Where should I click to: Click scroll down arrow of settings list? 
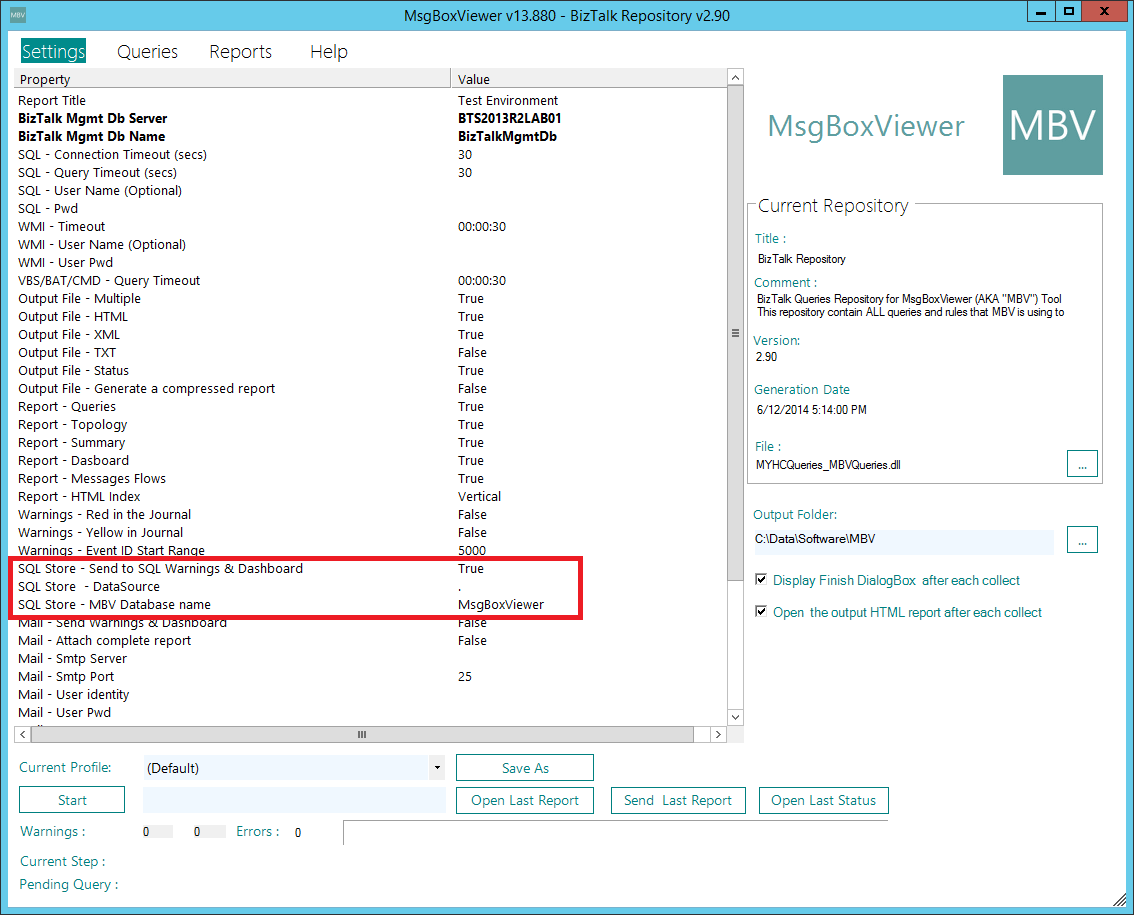click(x=736, y=718)
